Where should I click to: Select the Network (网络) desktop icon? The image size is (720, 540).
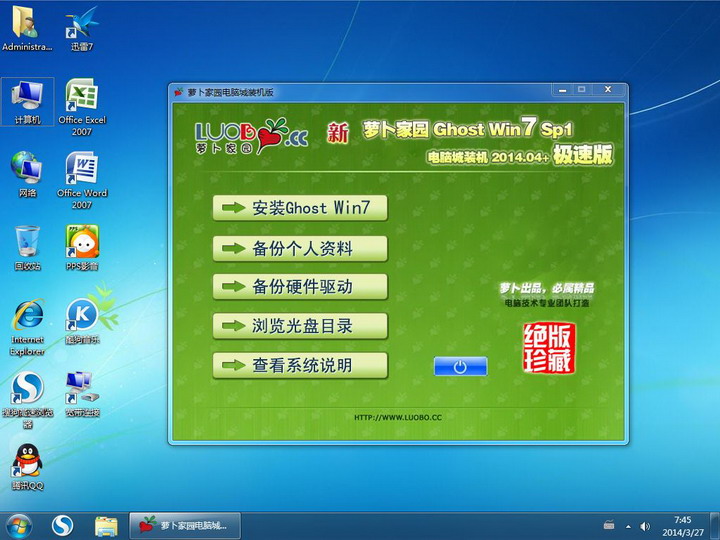pyautogui.click(x=28, y=174)
